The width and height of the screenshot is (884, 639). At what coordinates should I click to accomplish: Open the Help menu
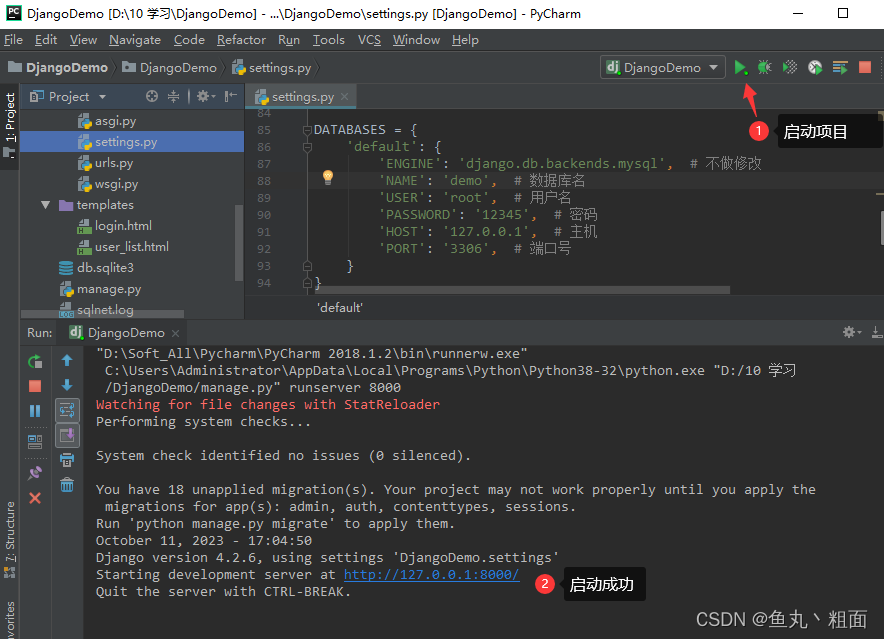465,40
